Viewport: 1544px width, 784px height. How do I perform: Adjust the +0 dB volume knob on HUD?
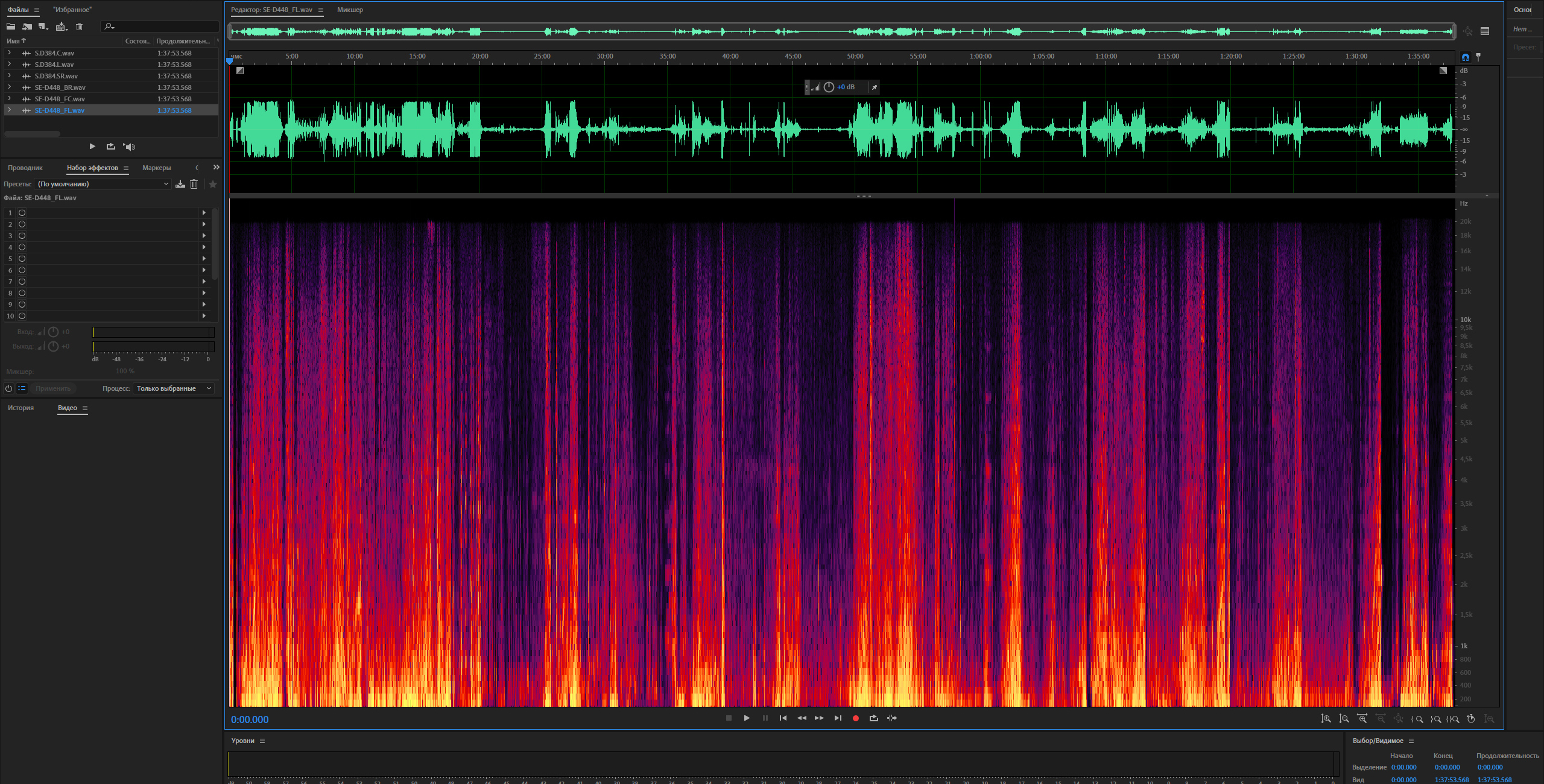[x=829, y=87]
